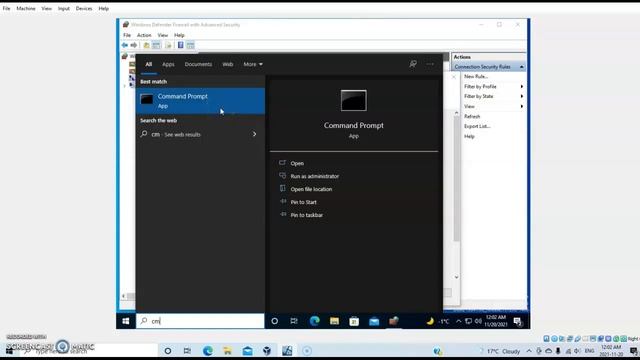Click the host microphone tray icon

(x=558, y=351)
